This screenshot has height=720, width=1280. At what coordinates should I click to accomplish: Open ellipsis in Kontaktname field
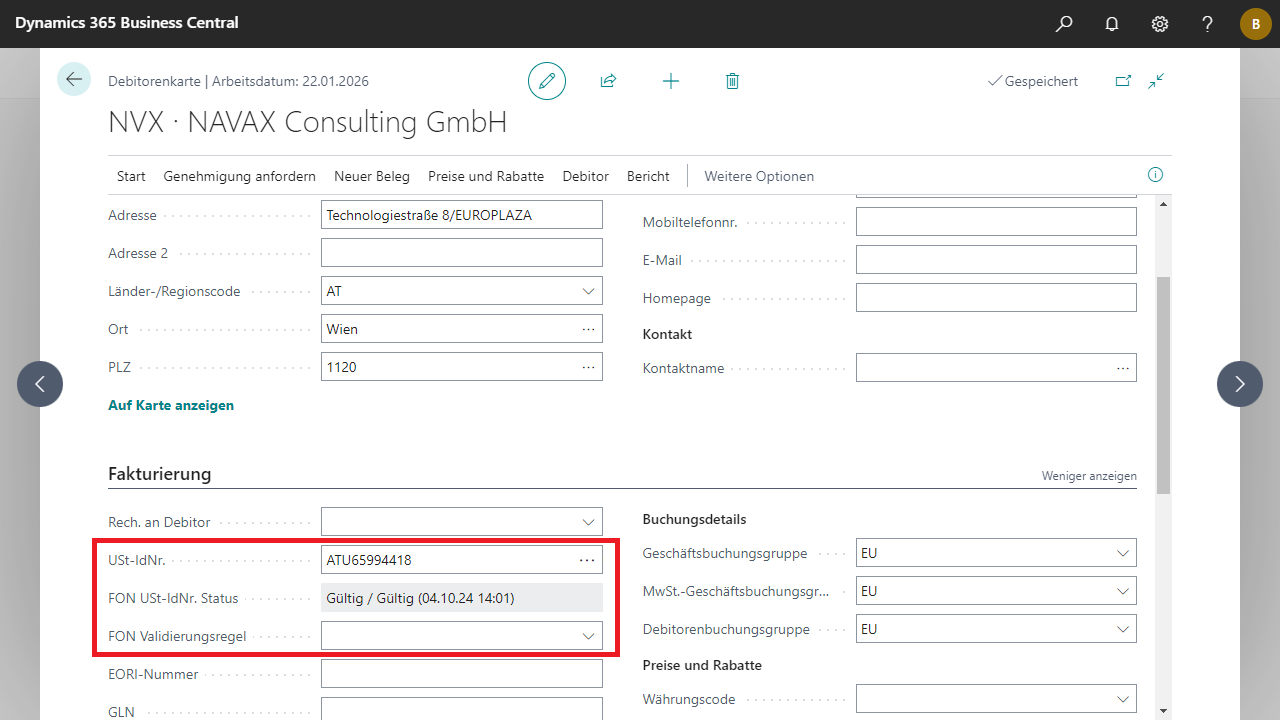1122,367
